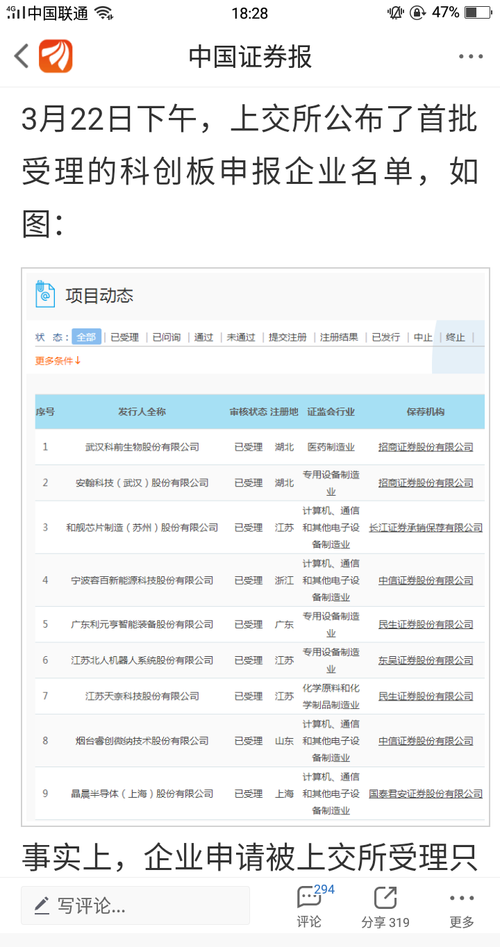Open 民生证券 link for row 5

click(x=426, y=624)
